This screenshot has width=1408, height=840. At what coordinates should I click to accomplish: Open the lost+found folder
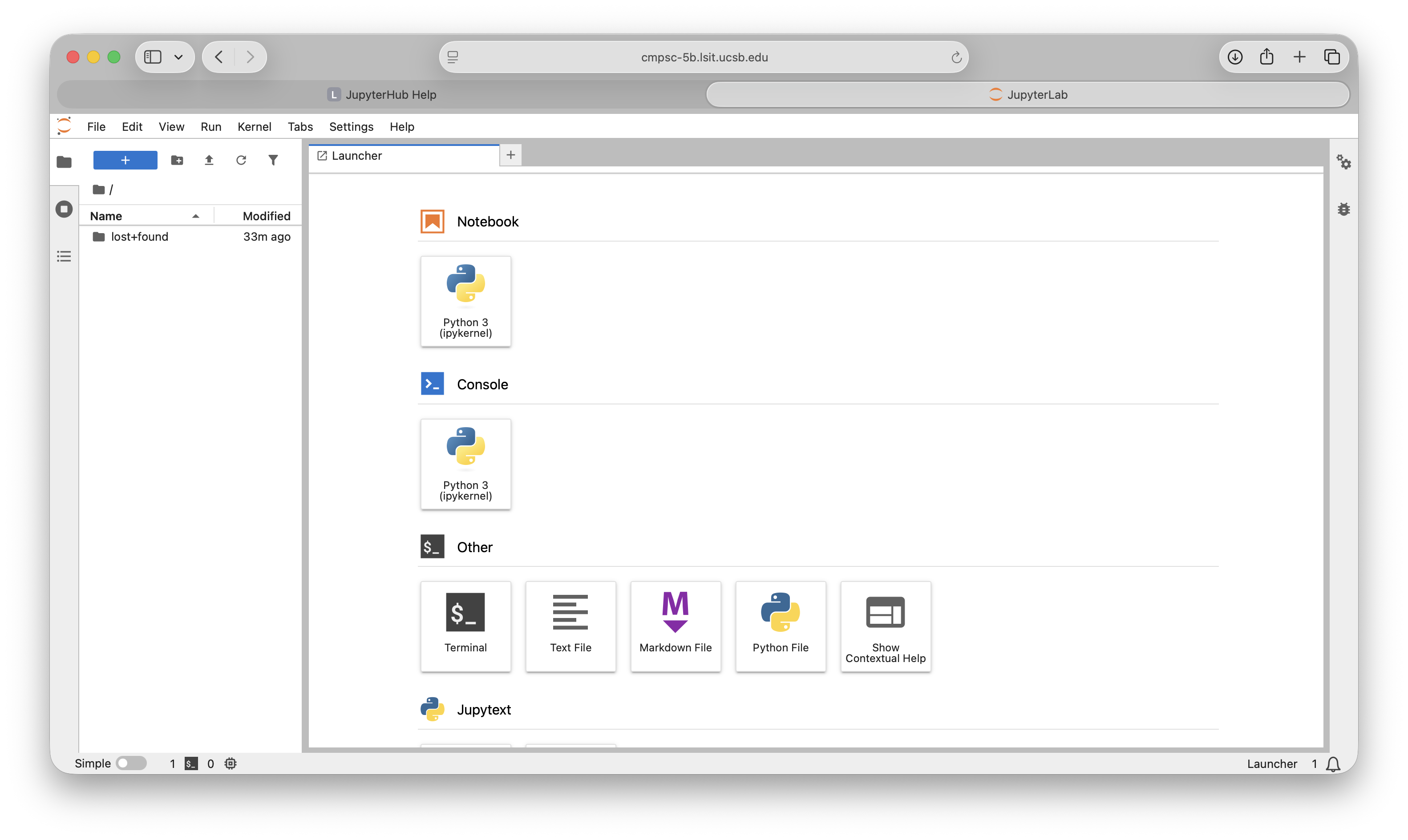[x=139, y=237]
